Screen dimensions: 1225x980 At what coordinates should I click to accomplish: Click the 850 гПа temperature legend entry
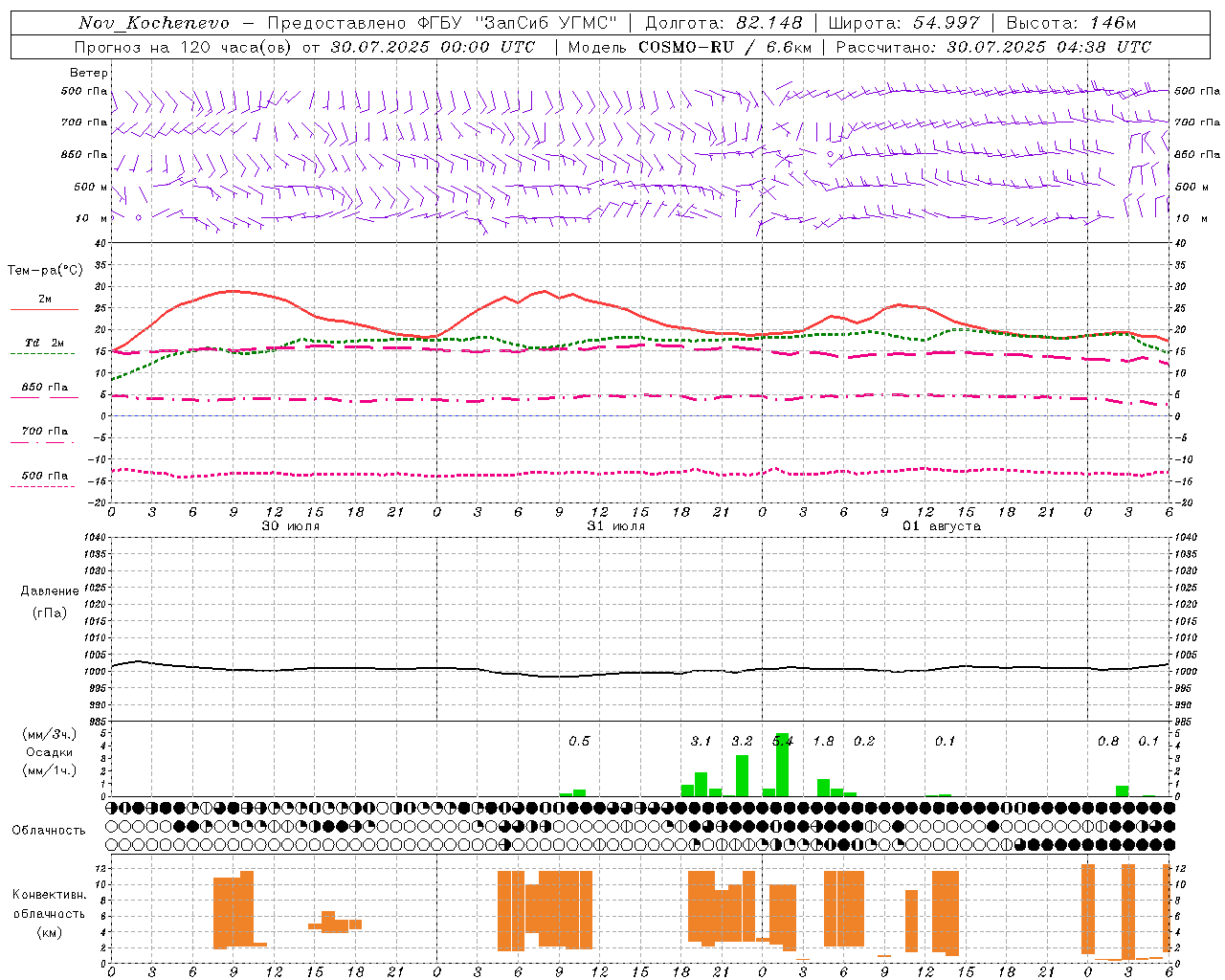(x=44, y=388)
